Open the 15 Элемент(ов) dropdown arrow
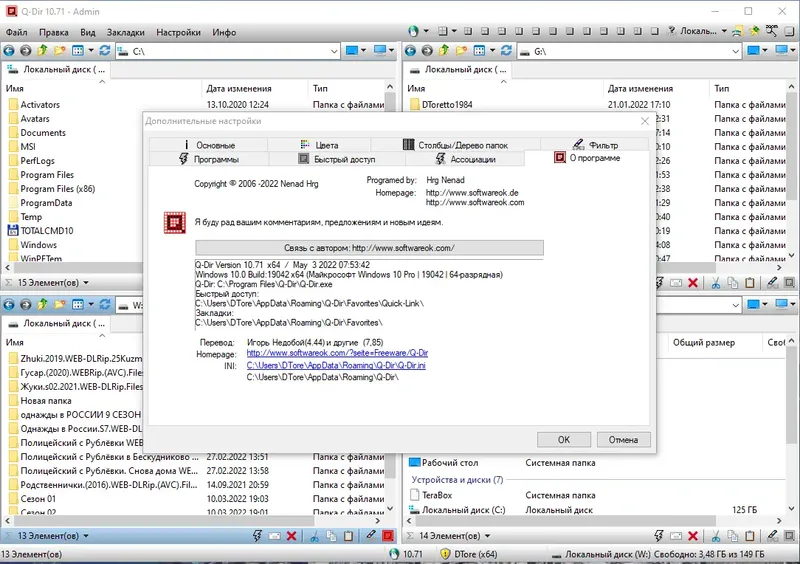The width and height of the screenshot is (800, 564). [x=86, y=282]
